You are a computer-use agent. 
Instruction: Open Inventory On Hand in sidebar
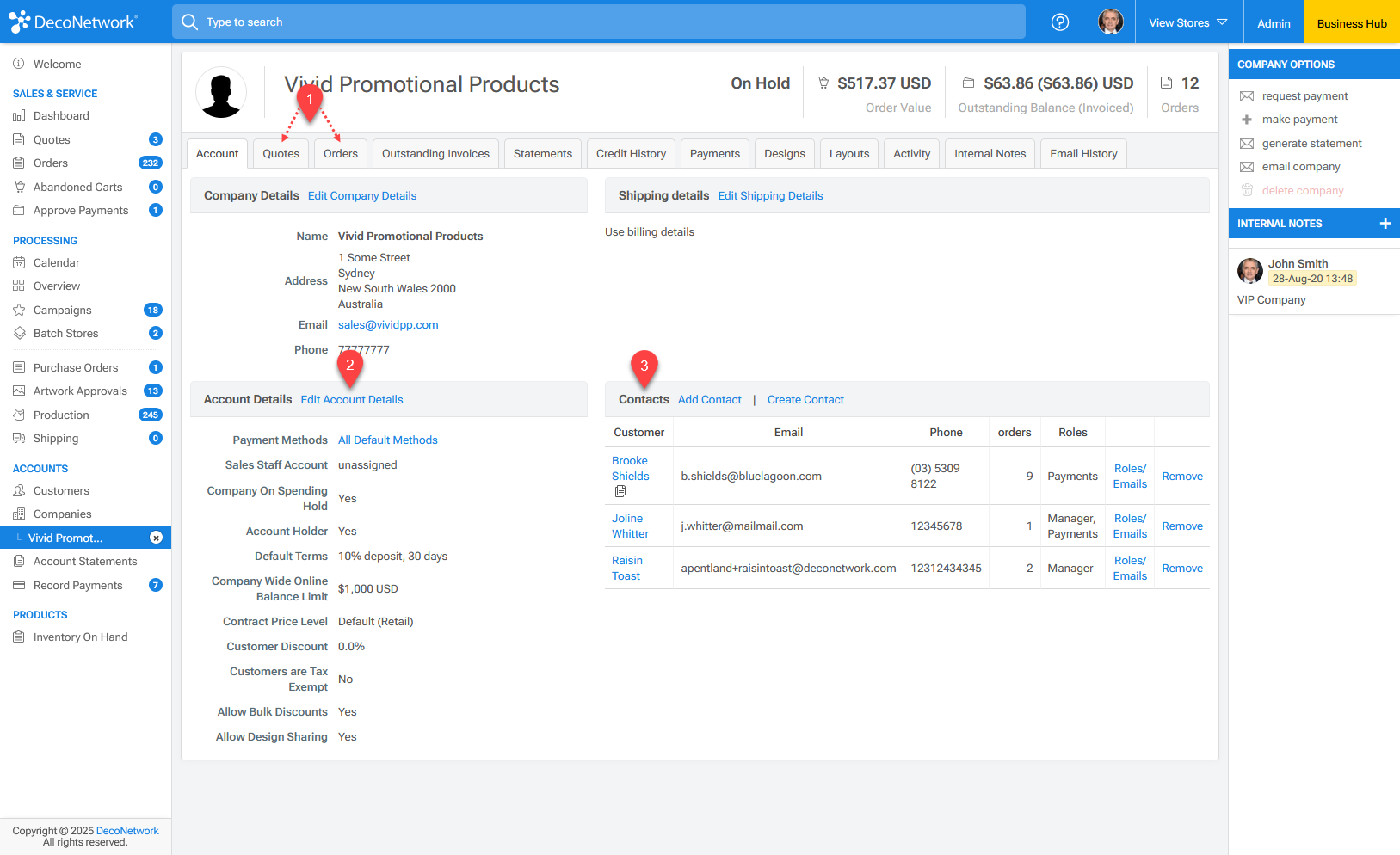coord(80,637)
